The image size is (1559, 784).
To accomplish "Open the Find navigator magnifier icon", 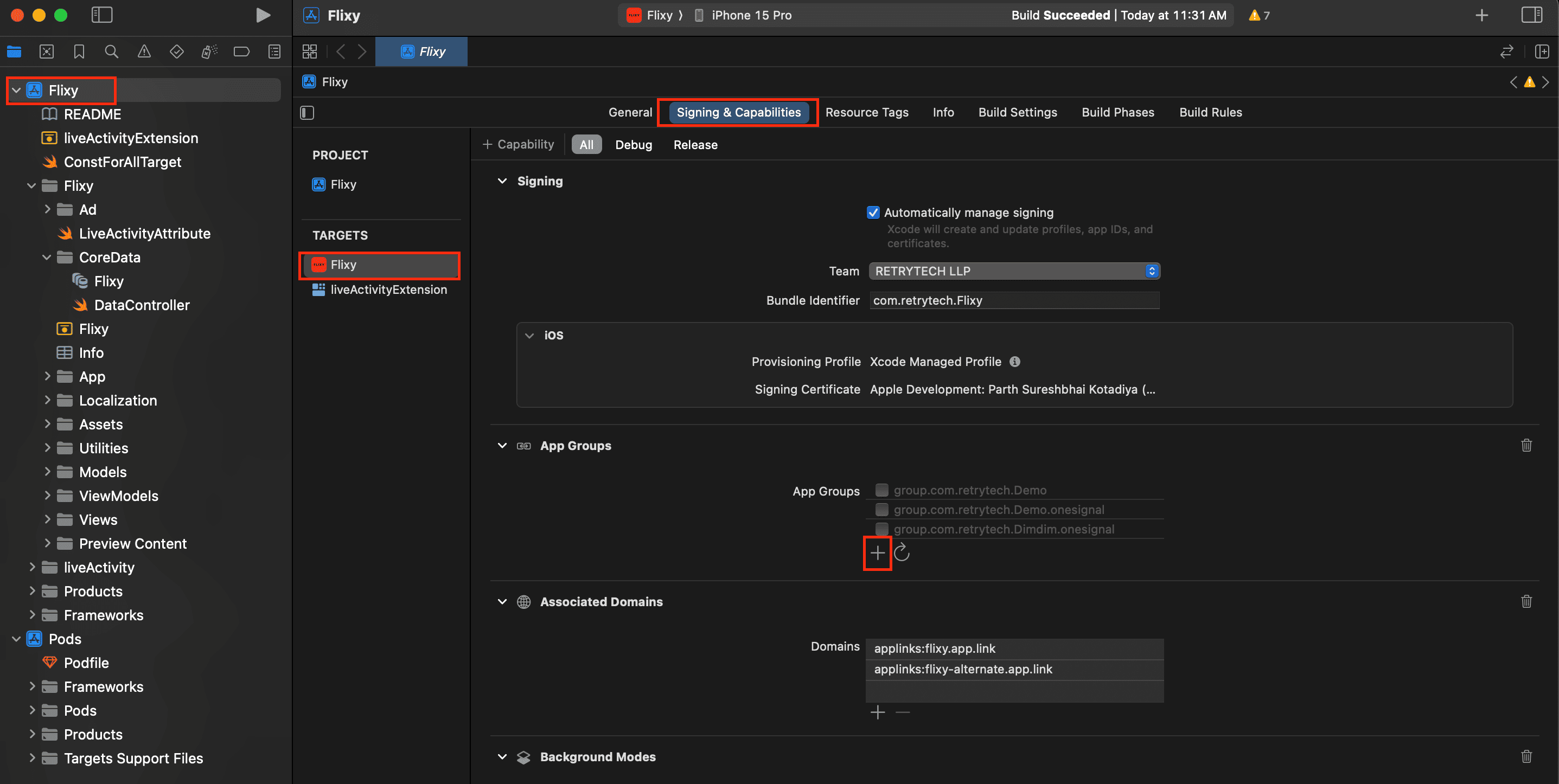I will coord(111,52).
